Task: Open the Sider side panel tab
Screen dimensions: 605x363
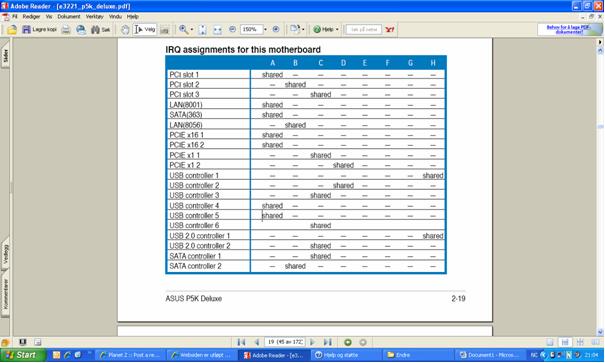Action: [5, 56]
